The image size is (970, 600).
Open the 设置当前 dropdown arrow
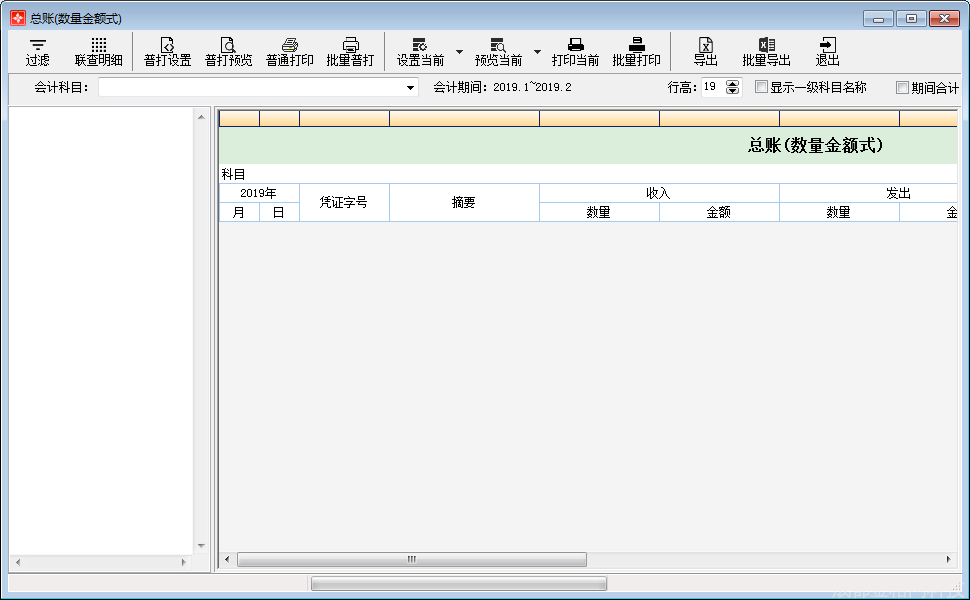coord(459,51)
